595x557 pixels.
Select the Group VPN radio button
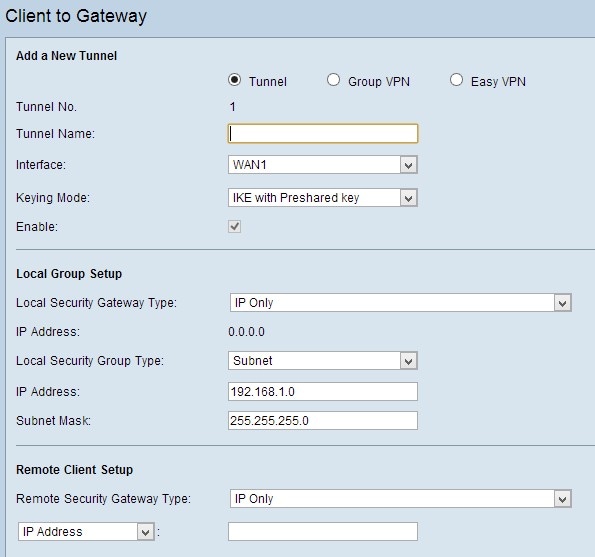click(x=333, y=80)
